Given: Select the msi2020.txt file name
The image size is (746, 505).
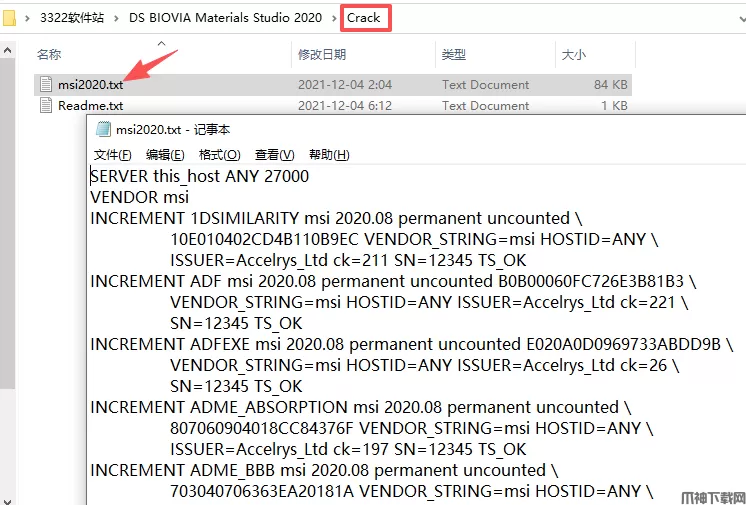Looking at the screenshot, I should (x=90, y=85).
